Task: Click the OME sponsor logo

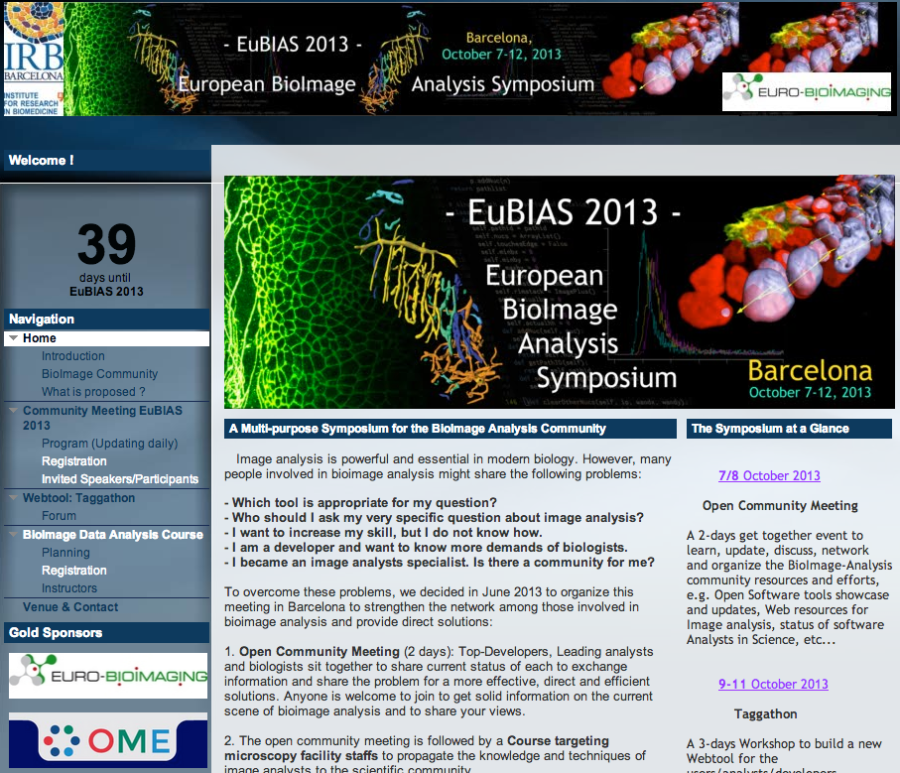Action: pyautogui.click(x=106, y=741)
